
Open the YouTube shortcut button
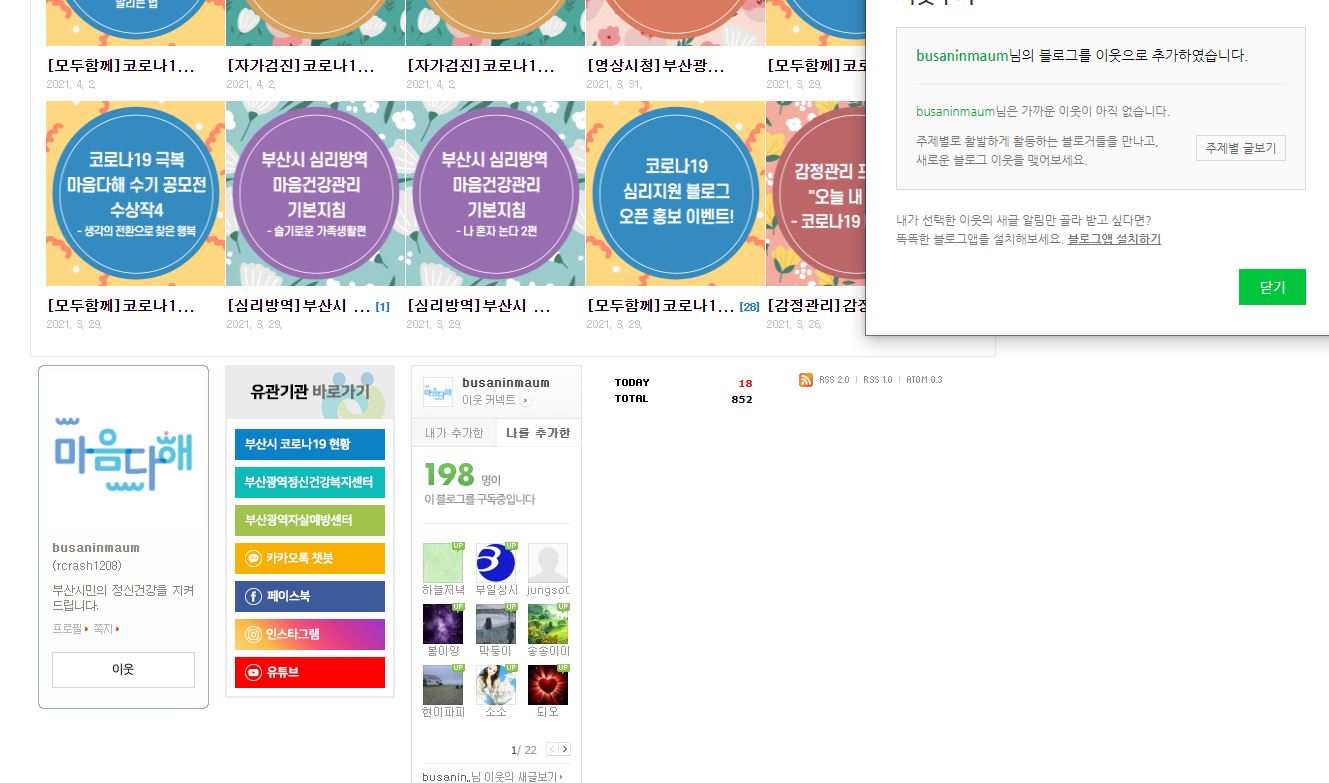[309, 672]
